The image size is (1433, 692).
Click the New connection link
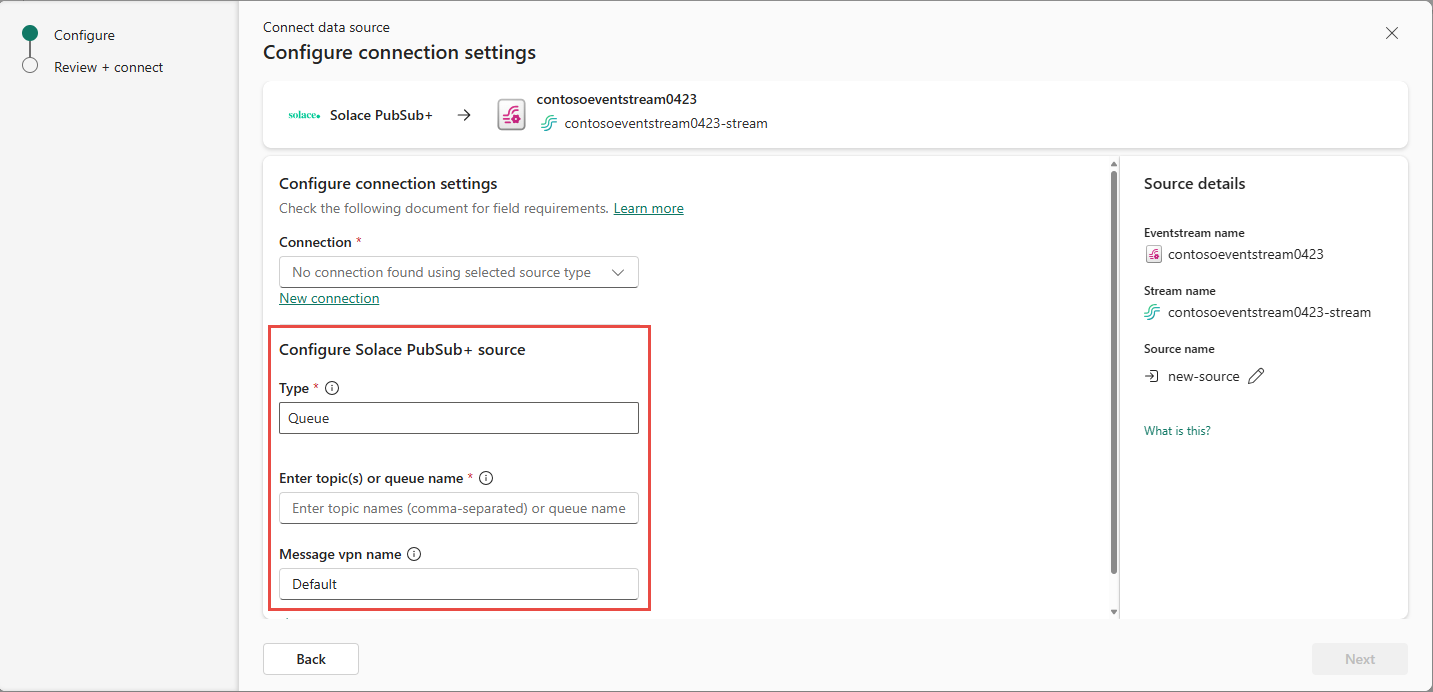[329, 298]
